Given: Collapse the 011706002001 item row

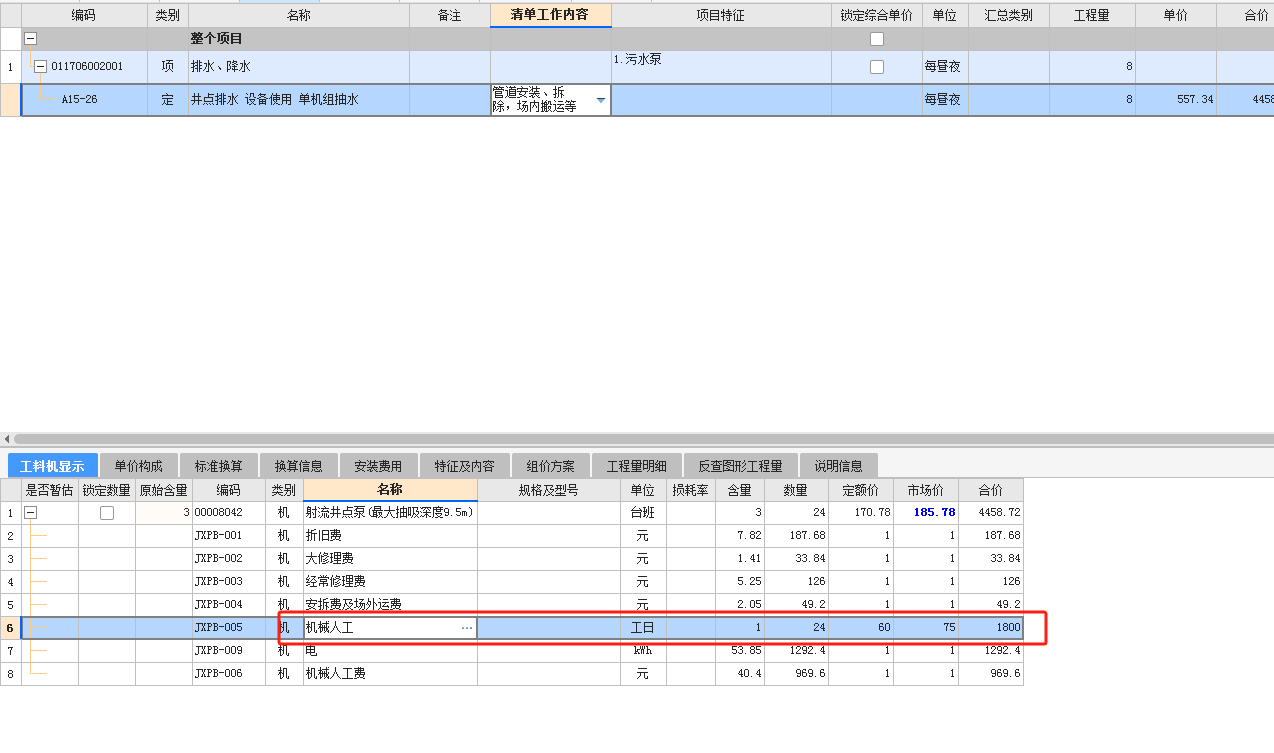Looking at the screenshot, I should click(x=40, y=66).
